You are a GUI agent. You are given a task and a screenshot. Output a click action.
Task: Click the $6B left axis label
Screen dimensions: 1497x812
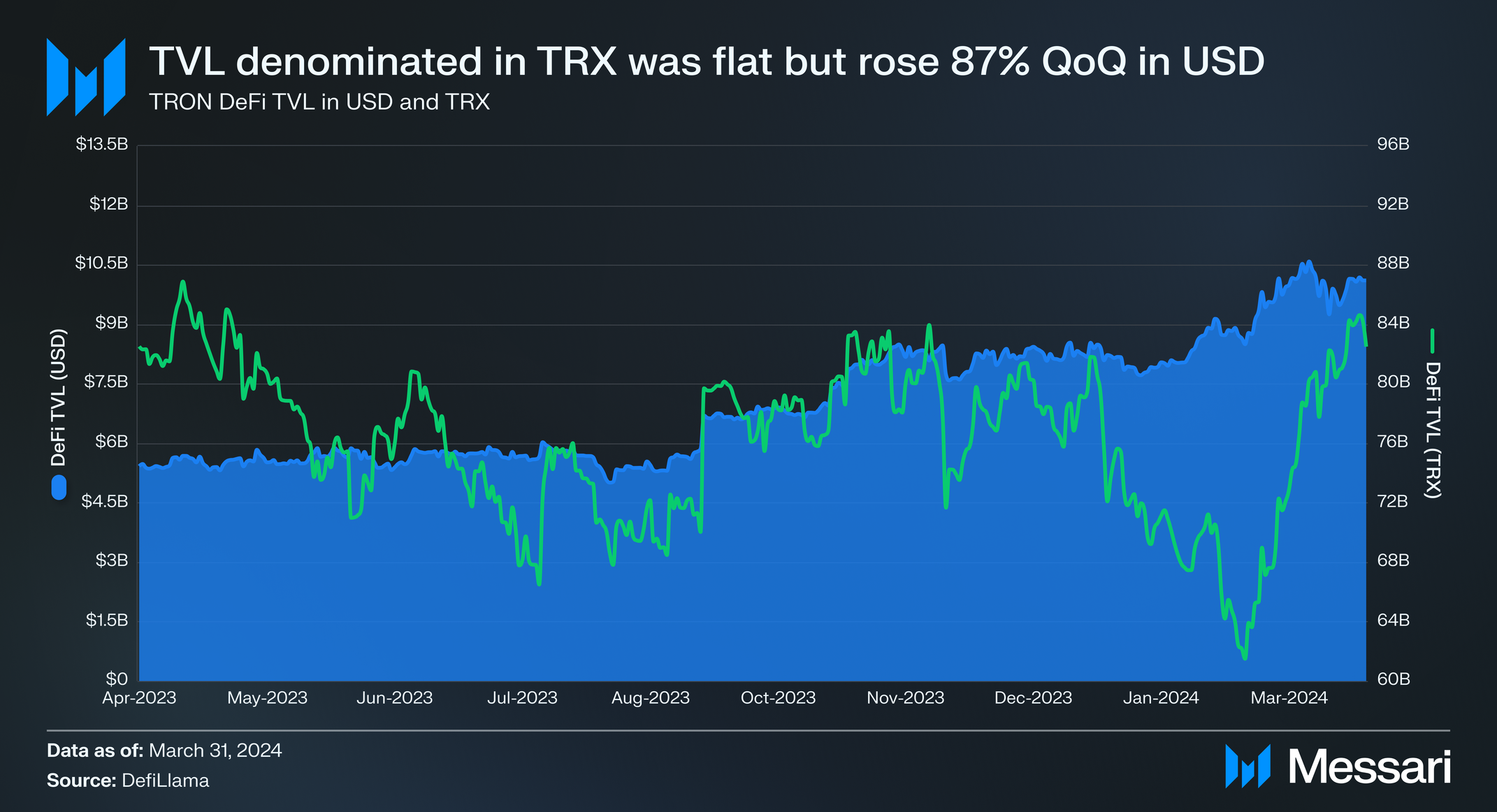112,442
